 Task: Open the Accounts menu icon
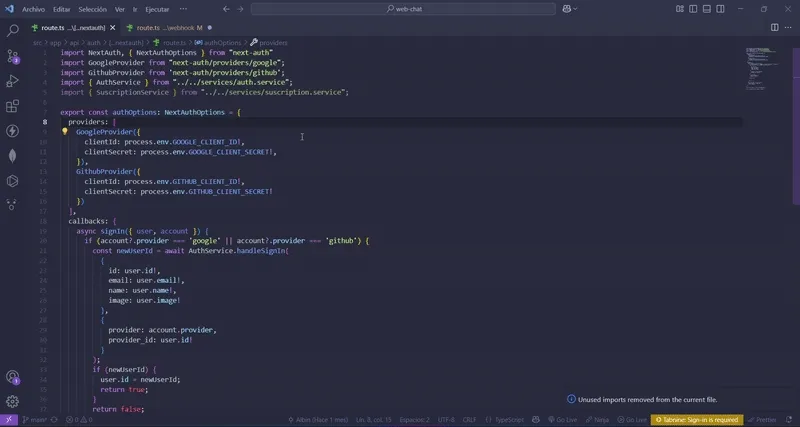12,377
